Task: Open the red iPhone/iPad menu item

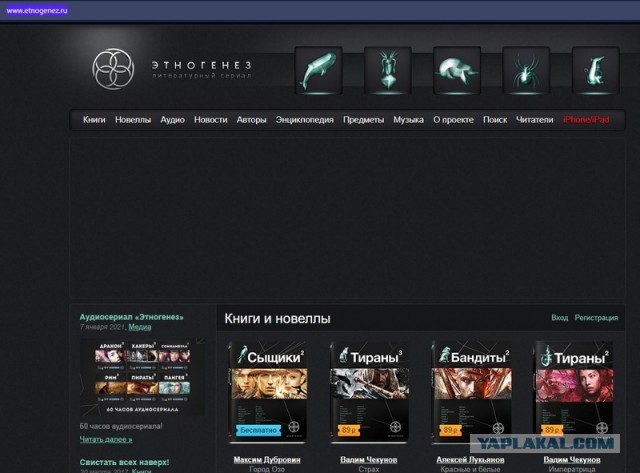Action: coord(586,120)
